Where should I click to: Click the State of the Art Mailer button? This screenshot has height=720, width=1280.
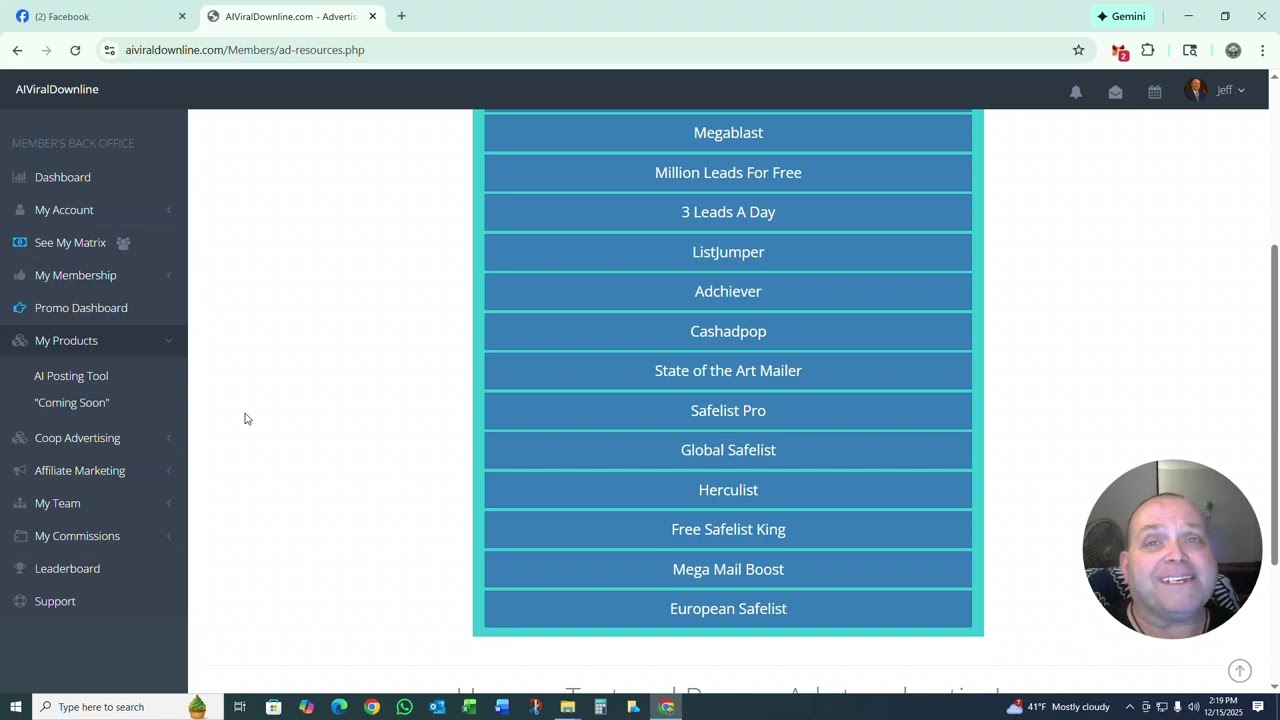tap(728, 371)
